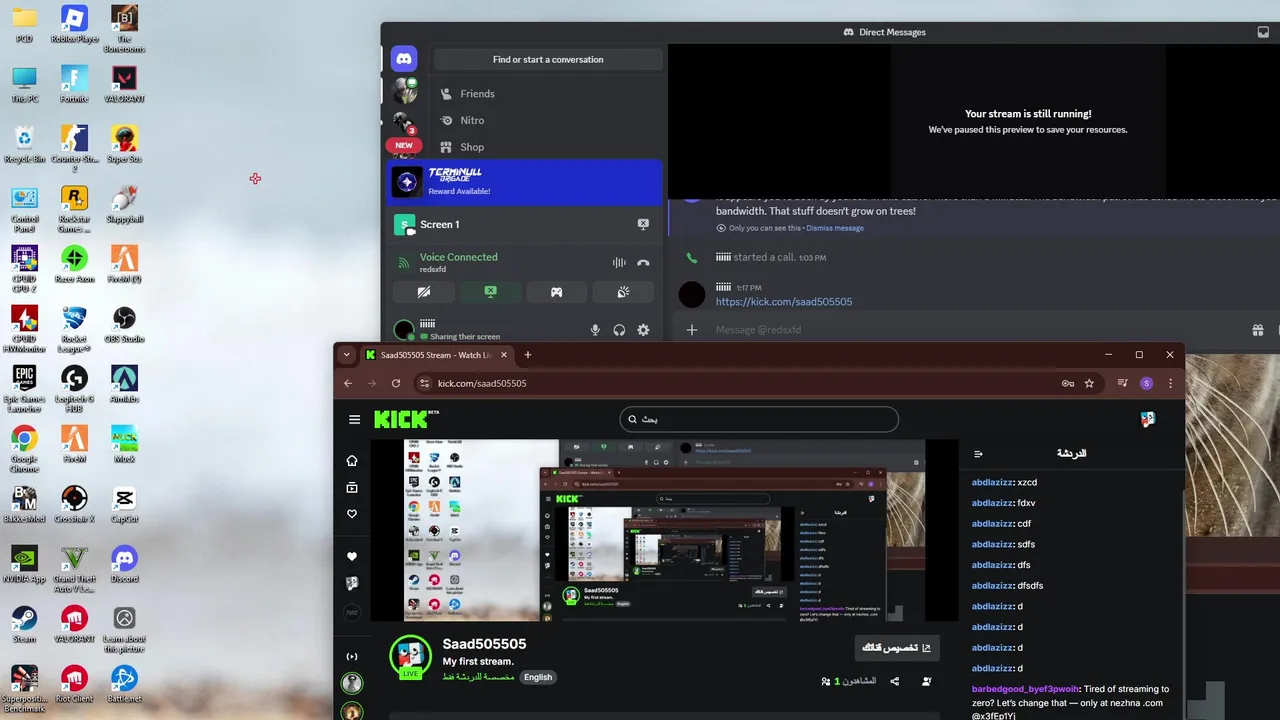The image size is (1280, 720).
Task: Open Discord server with red badge 3
Action: click(404, 124)
